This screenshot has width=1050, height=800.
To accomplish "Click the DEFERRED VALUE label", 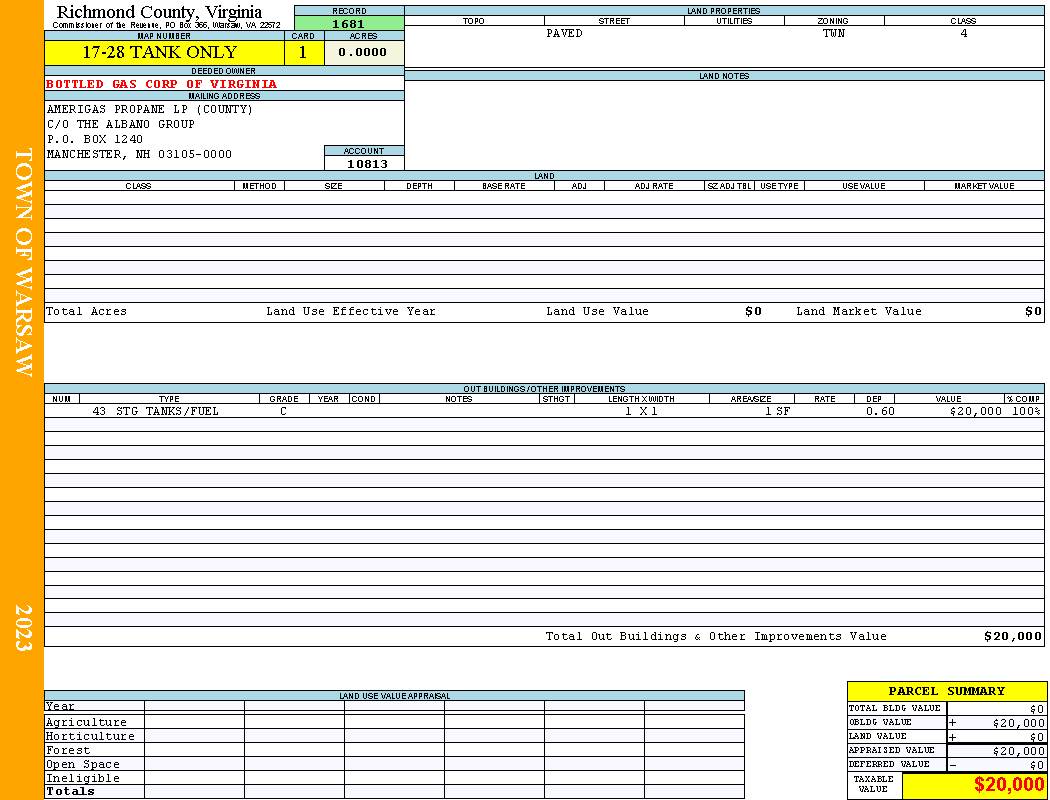I will [889, 765].
